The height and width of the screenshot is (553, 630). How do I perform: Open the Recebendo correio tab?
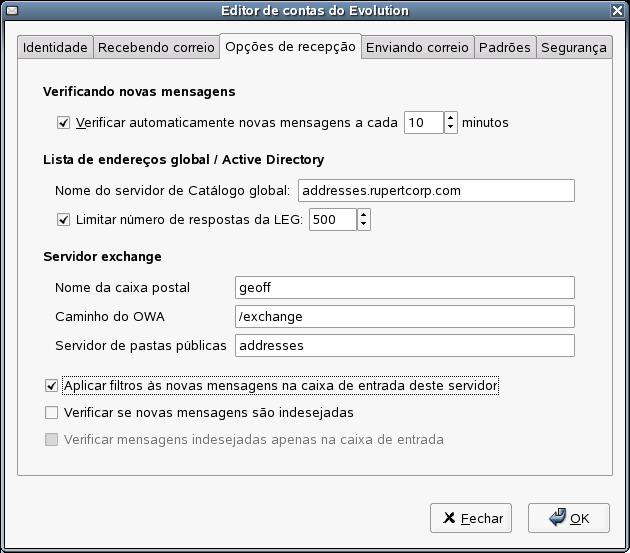click(x=156, y=47)
